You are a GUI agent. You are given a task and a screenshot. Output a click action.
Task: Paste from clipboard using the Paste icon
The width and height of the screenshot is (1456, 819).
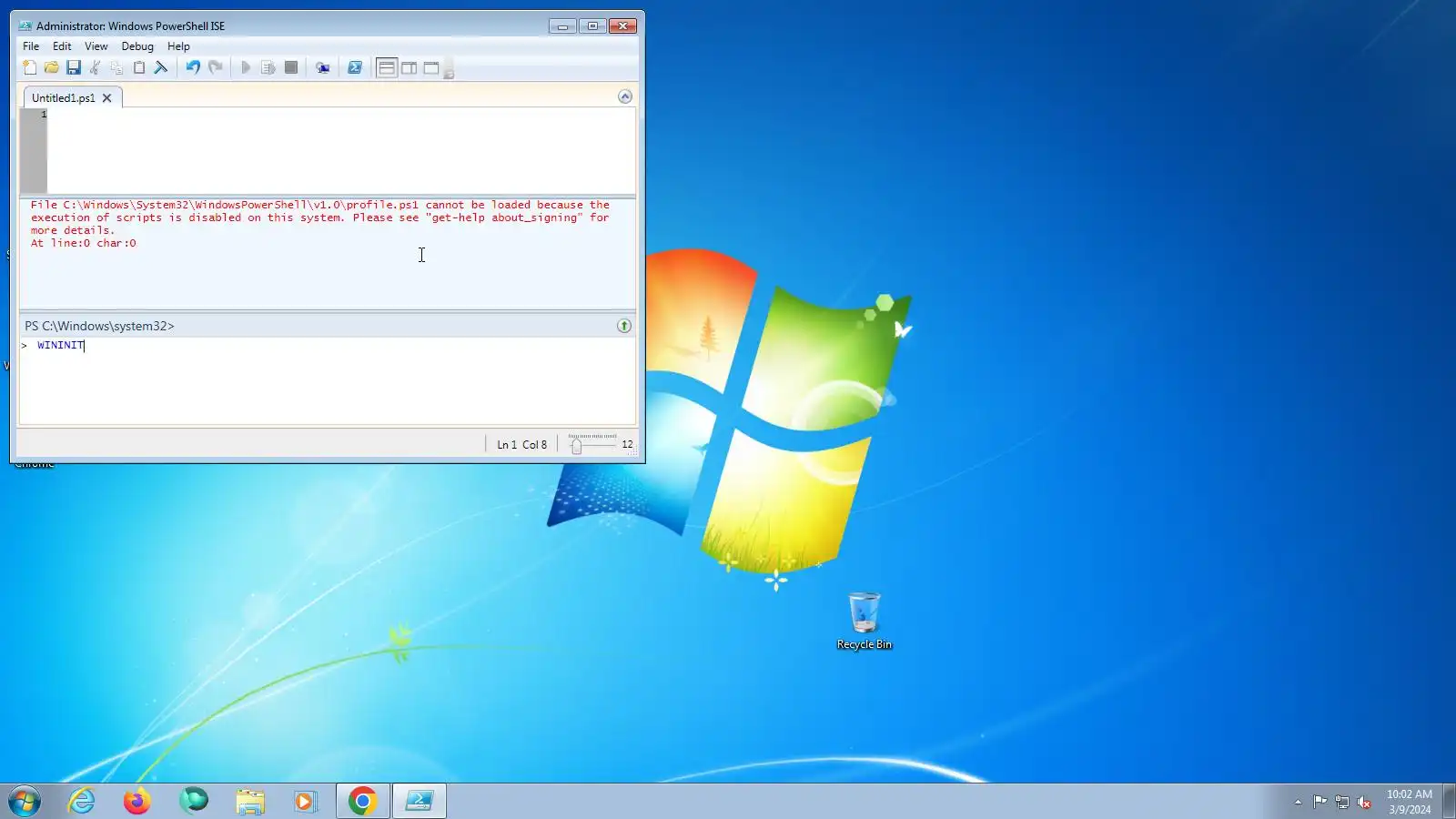[139, 67]
